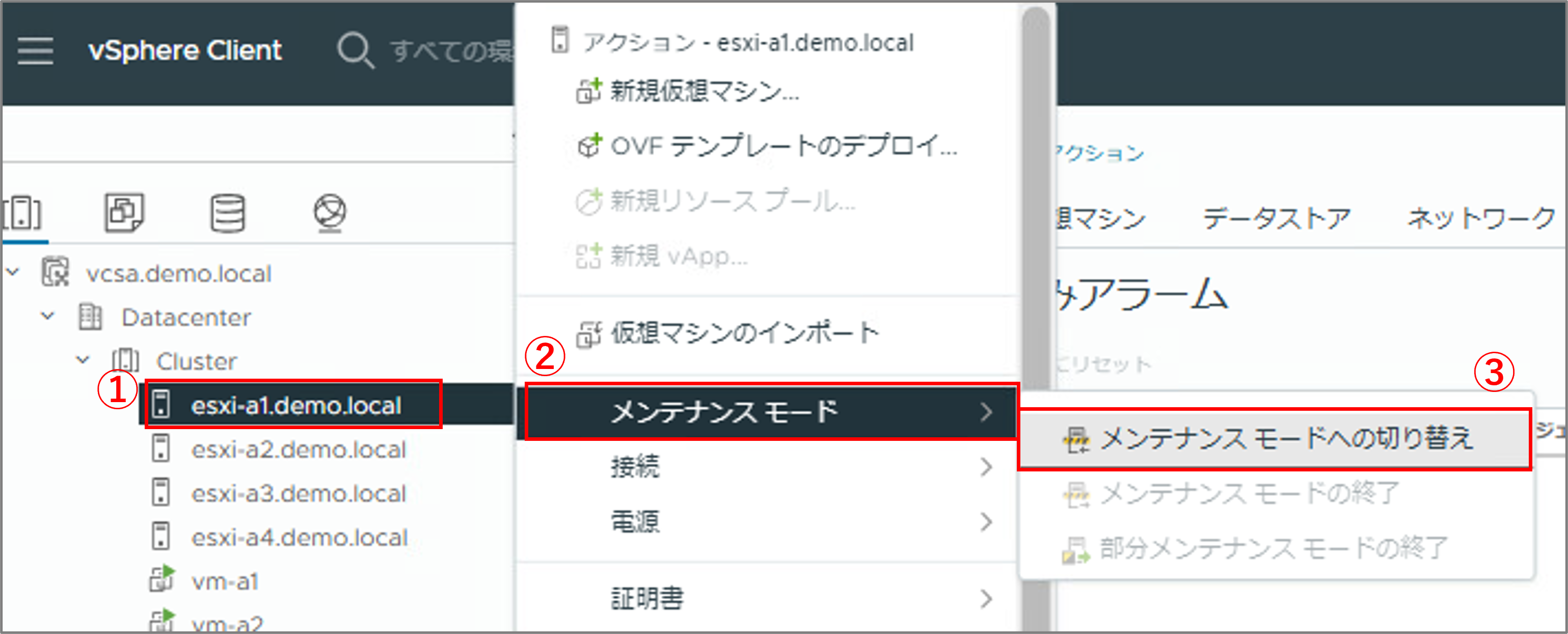Select host esxi-a1.demo.local
1568x634 pixels.
click(x=296, y=405)
